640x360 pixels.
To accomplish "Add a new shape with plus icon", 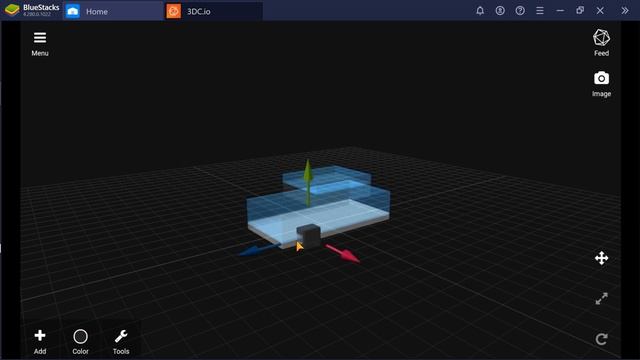I will [40, 342].
